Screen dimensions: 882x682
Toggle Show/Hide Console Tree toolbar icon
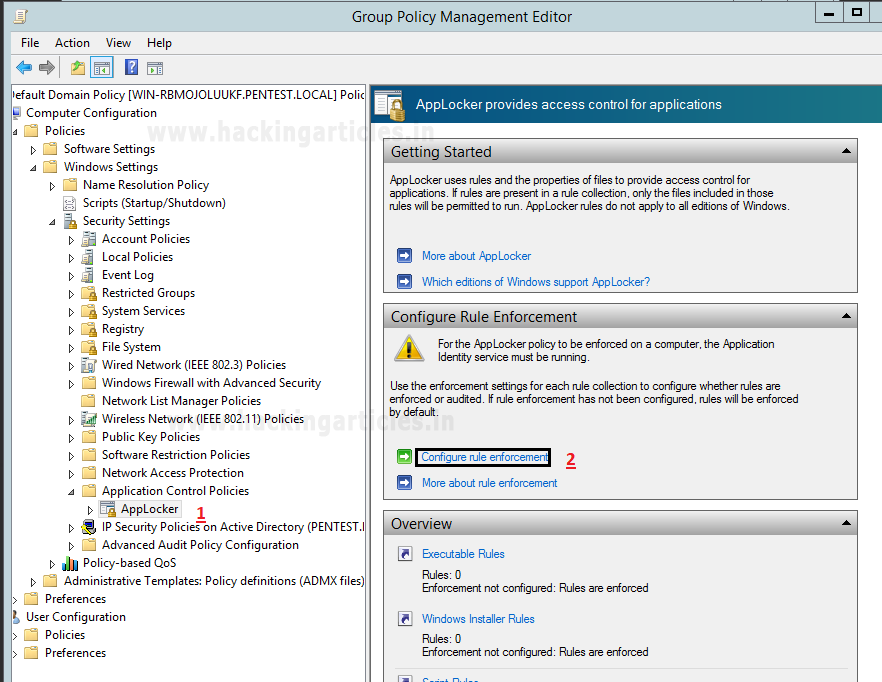pyautogui.click(x=102, y=68)
